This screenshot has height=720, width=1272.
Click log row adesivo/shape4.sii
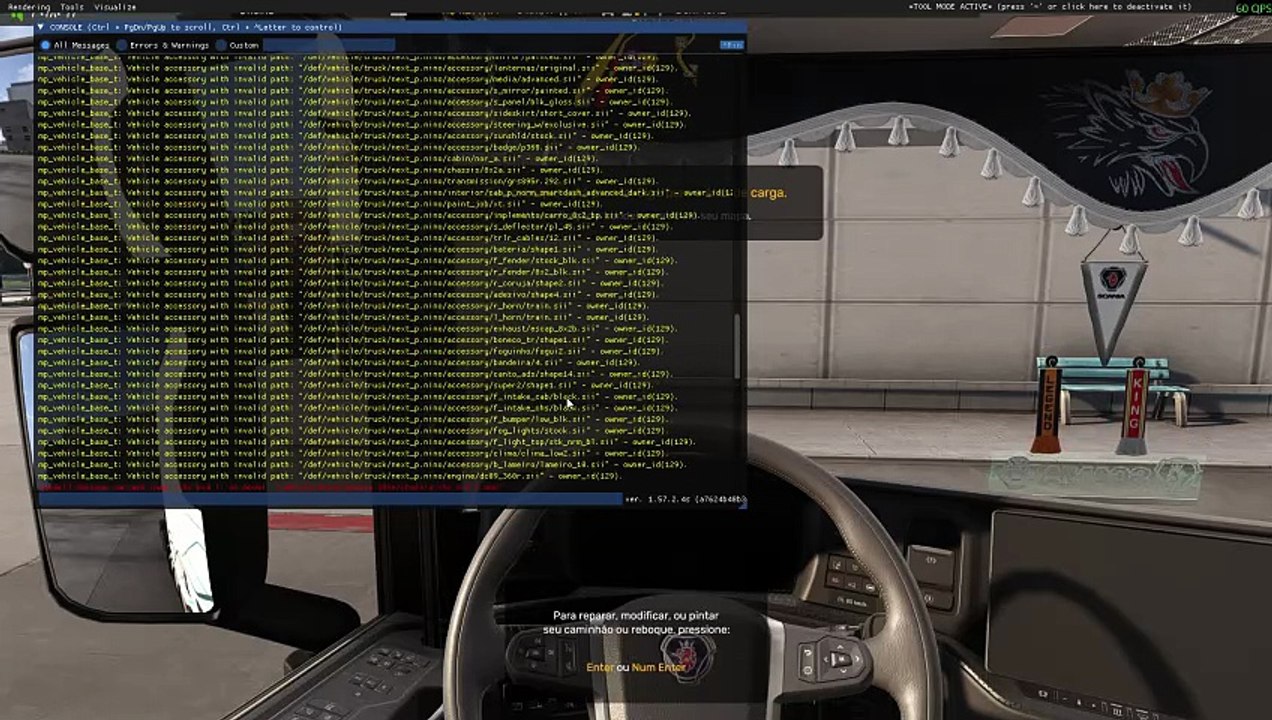point(348,295)
